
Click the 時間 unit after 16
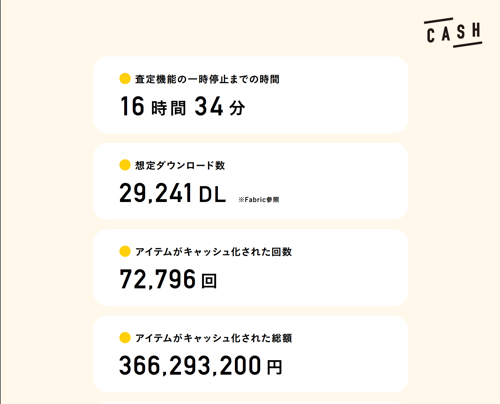point(169,108)
